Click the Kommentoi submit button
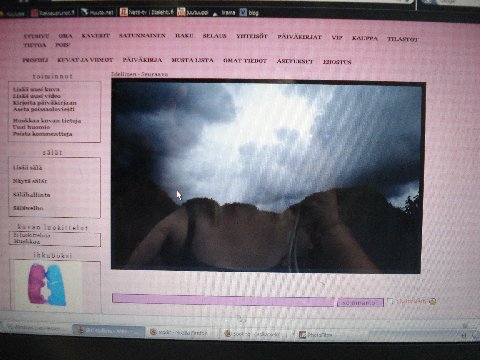 pyautogui.click(x=360, y=303)
